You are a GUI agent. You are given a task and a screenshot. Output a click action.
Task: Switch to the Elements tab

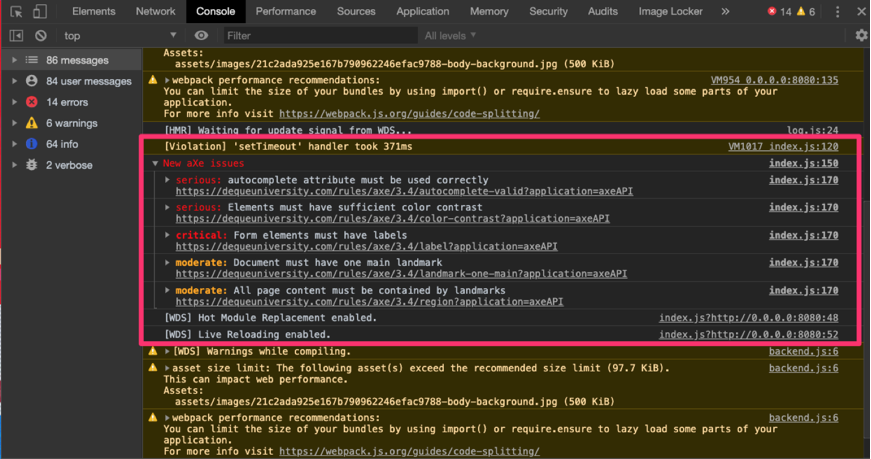pyautogui.click(x=93, y=11)
